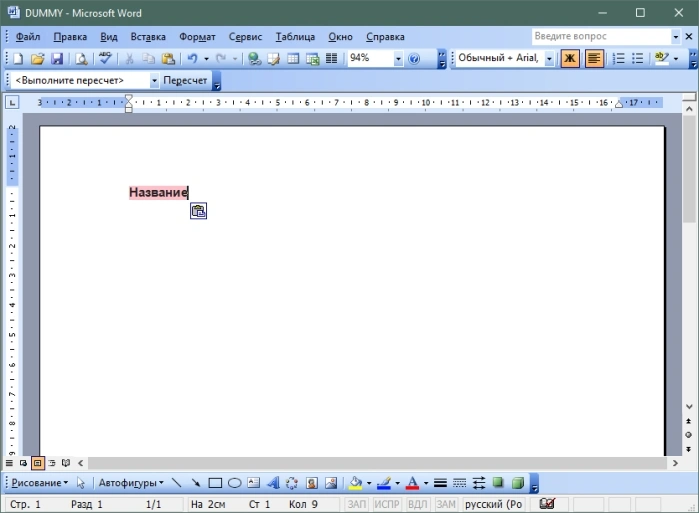Image resolution: width=699 pixels, height=513 pixels.
Task: Insert a table using the toolbar icon
Action: click(x=293, y=58)
